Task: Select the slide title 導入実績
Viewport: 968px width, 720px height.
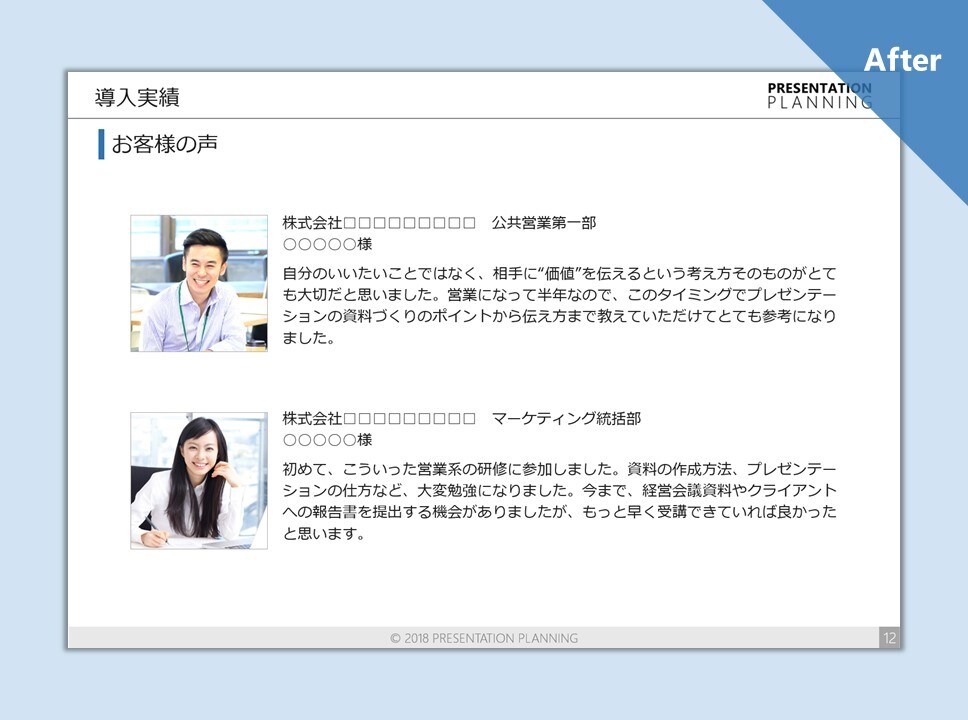Action: [137, 98]
